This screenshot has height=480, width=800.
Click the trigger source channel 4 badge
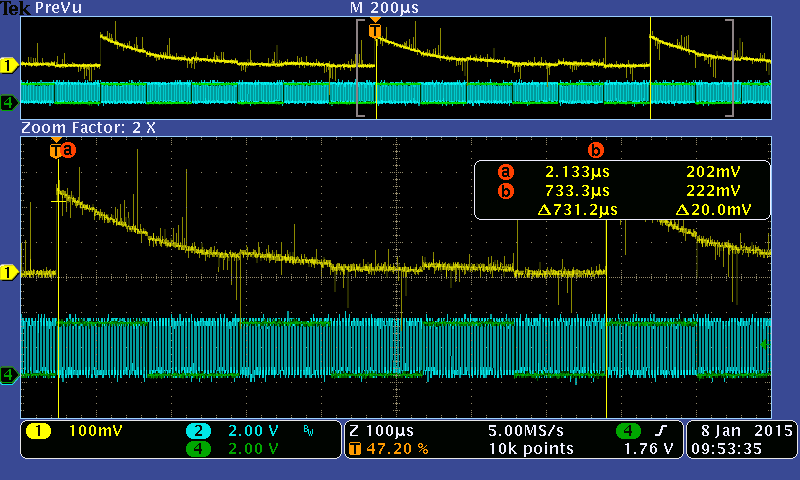tap(628, 431)
